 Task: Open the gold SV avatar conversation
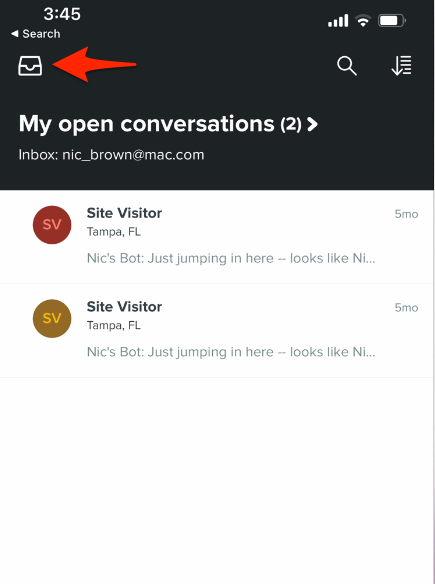217,330
